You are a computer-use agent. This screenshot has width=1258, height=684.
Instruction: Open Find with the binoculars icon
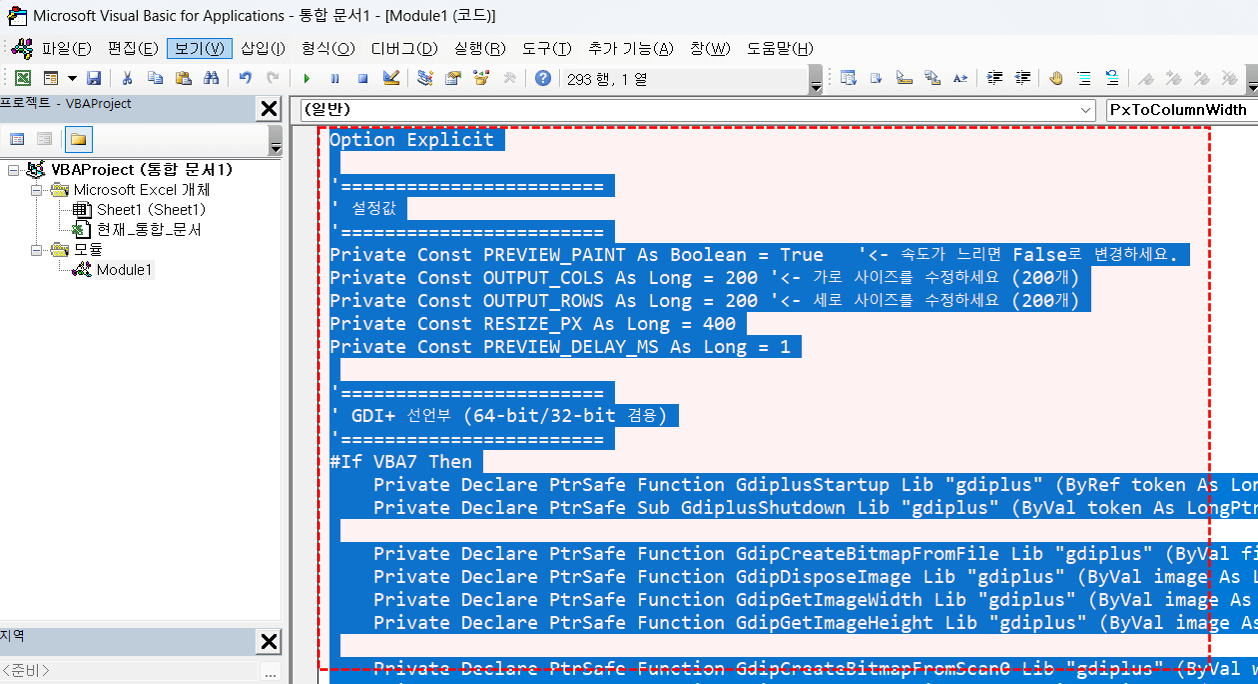point(211,78)
